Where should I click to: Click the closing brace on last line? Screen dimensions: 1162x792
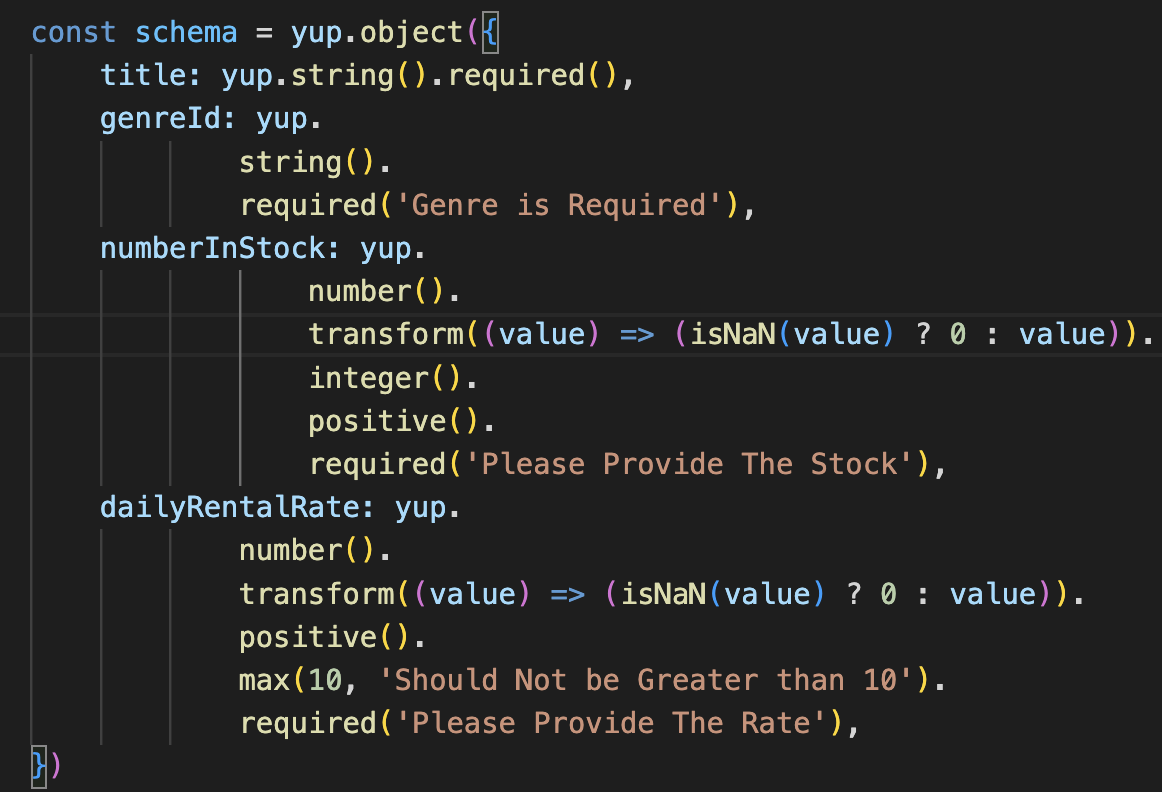(37, 766)
